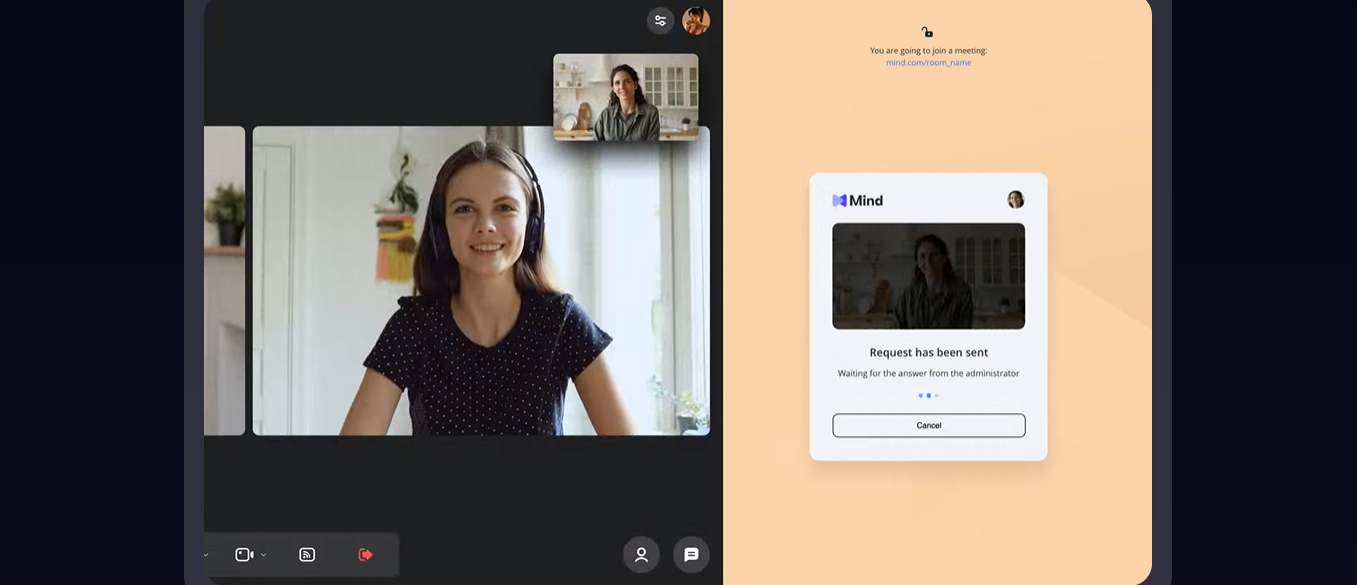Click the user avatar in the Mind dialog
1357x585 pixels.
click(1015, 200)
